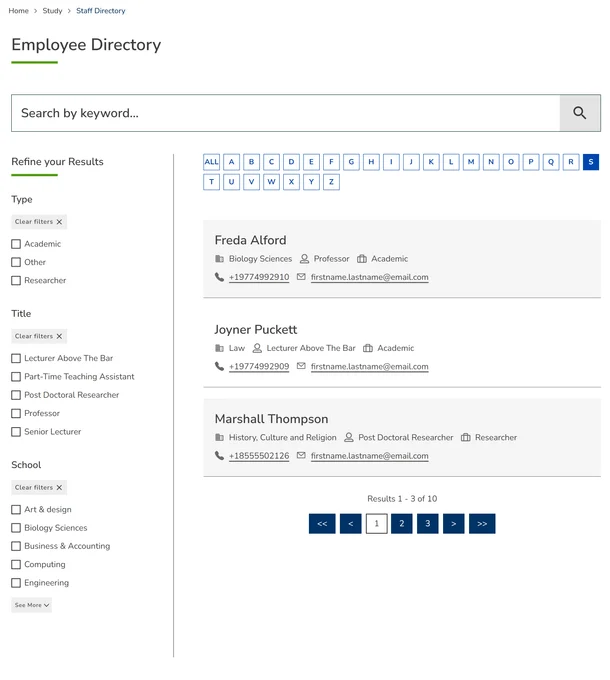Click briefcase icon in Joyner Puckett card
610x680 pixels.
pyautogui.click(x=368, y=348)
